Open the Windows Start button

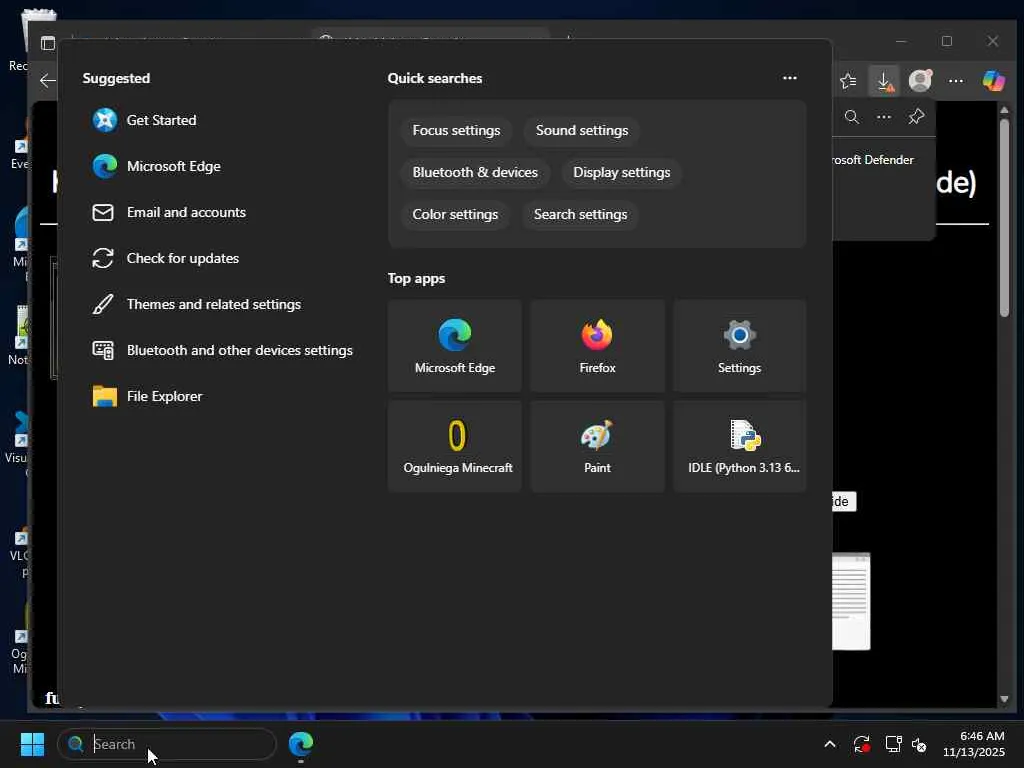[x=32, y=744]
